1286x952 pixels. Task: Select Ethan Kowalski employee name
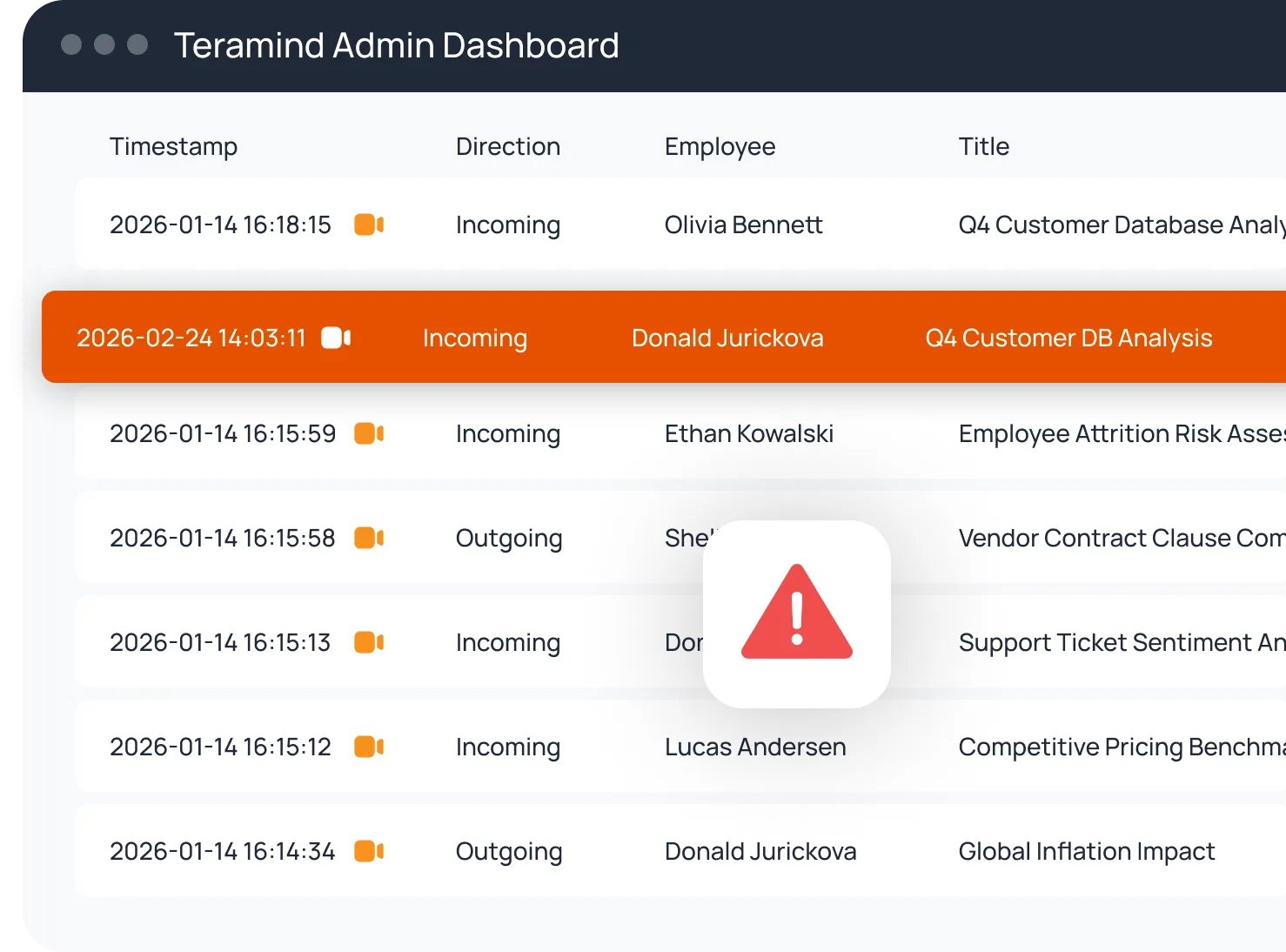pyautogui.click(x=749, y=433)
